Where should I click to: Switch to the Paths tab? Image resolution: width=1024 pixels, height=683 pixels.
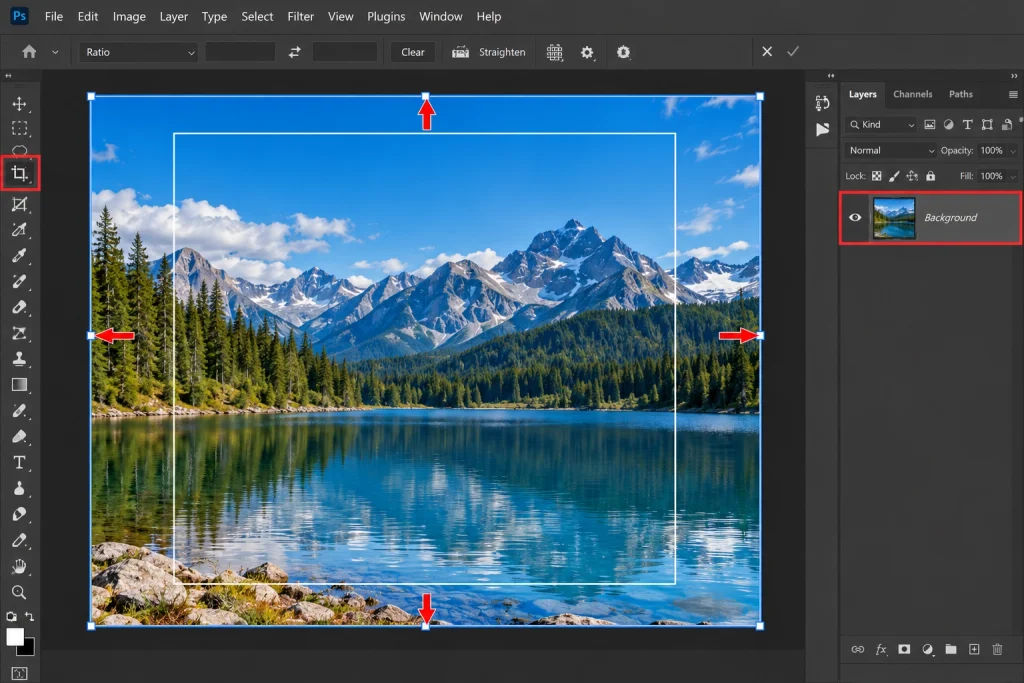(x=961, y=94)
